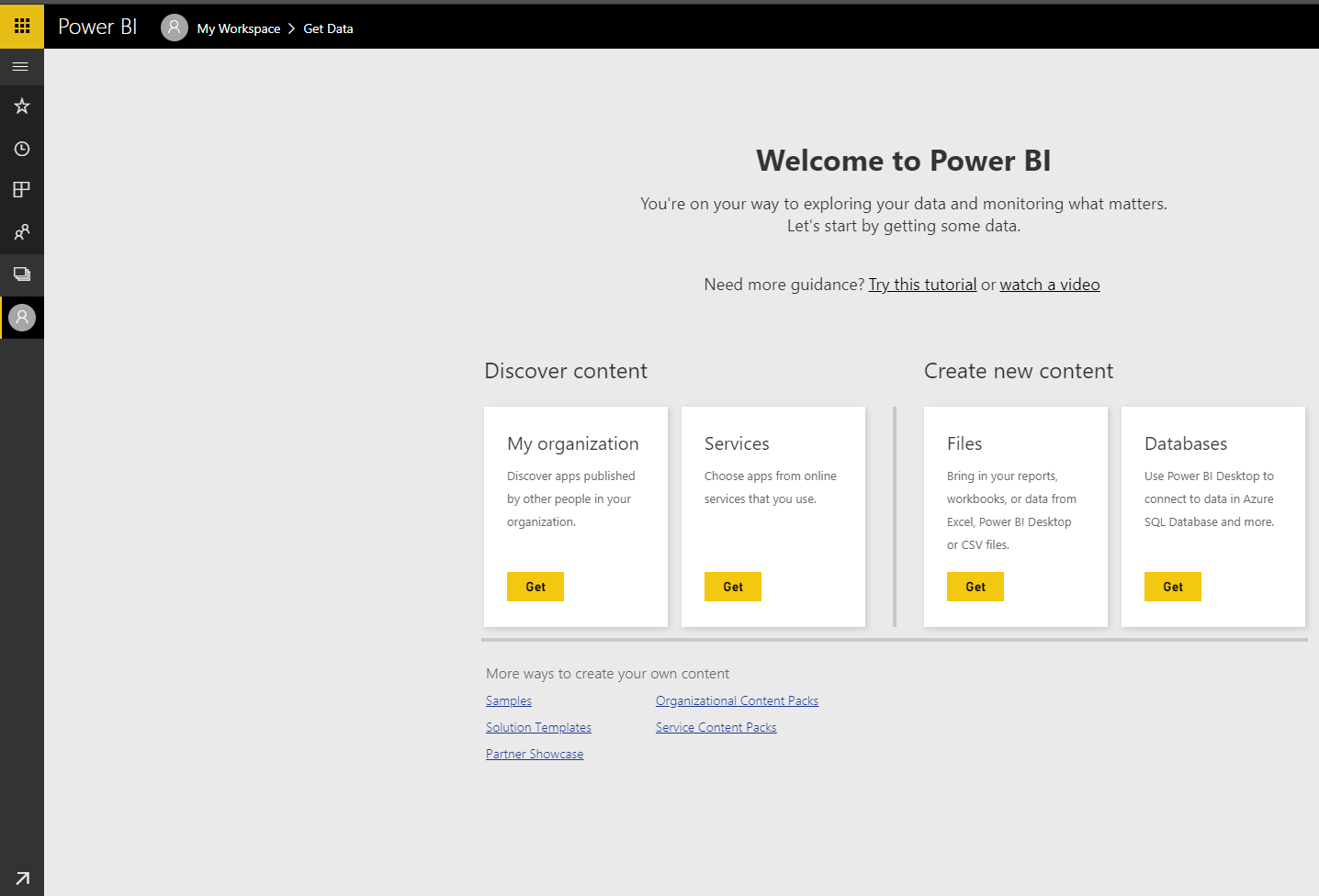Click Get under Files card

click(975, 587)
